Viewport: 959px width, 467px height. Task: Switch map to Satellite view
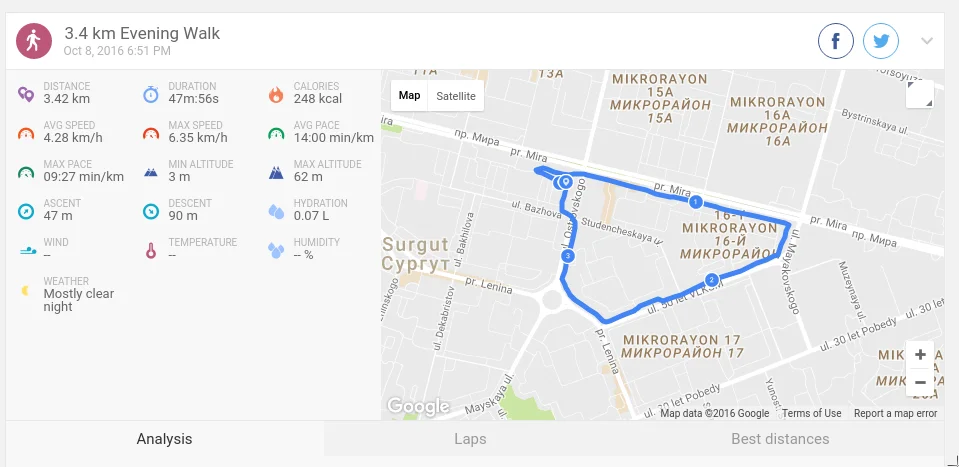[x=456, y=96]
